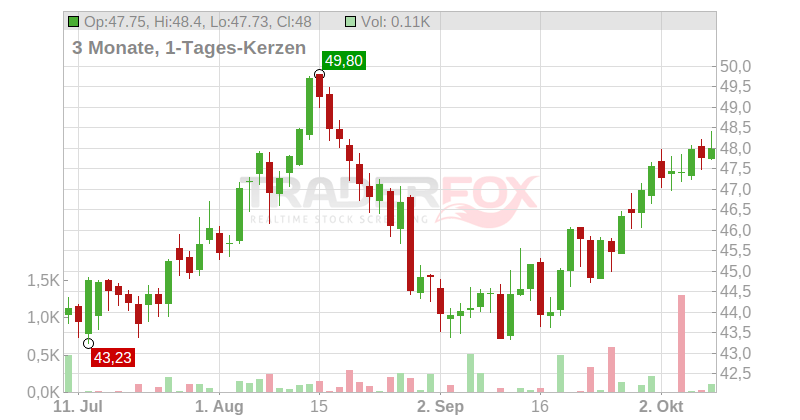Click the tallest red volume bar in October
Viewport: 800px width, 420px height.
681,343
